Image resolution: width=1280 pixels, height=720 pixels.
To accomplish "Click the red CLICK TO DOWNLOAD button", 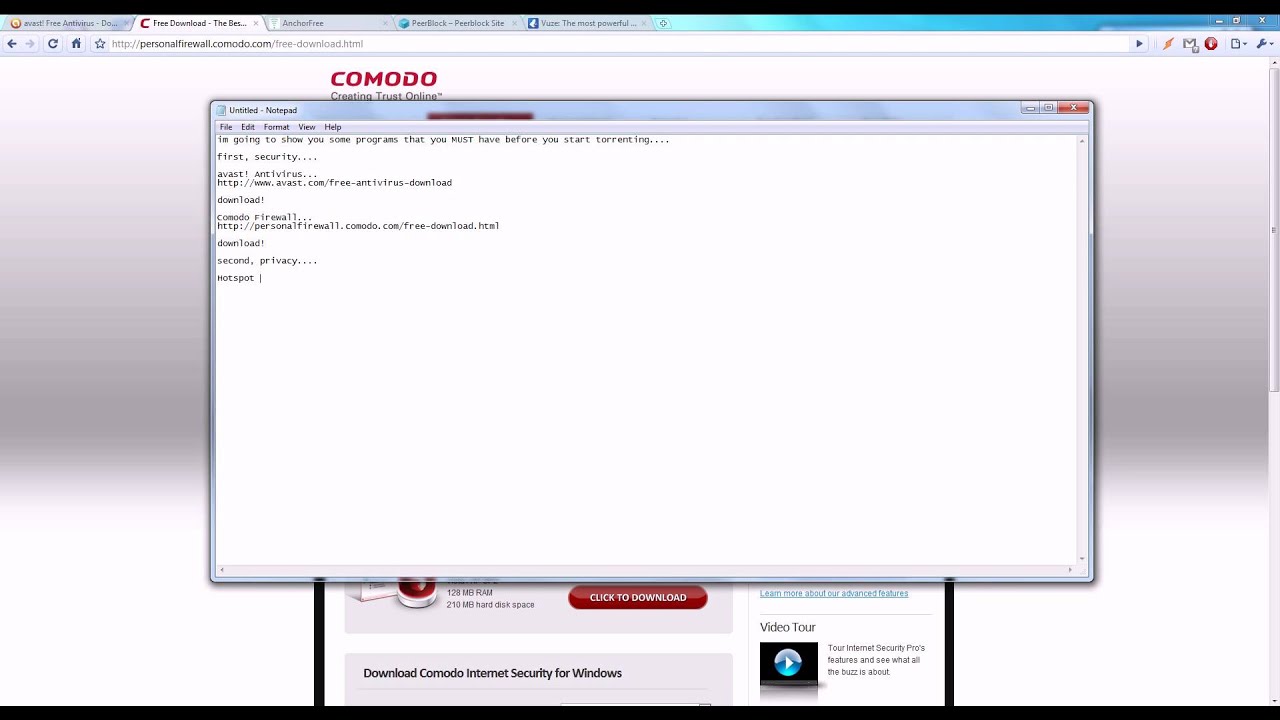I will [638, 598].
